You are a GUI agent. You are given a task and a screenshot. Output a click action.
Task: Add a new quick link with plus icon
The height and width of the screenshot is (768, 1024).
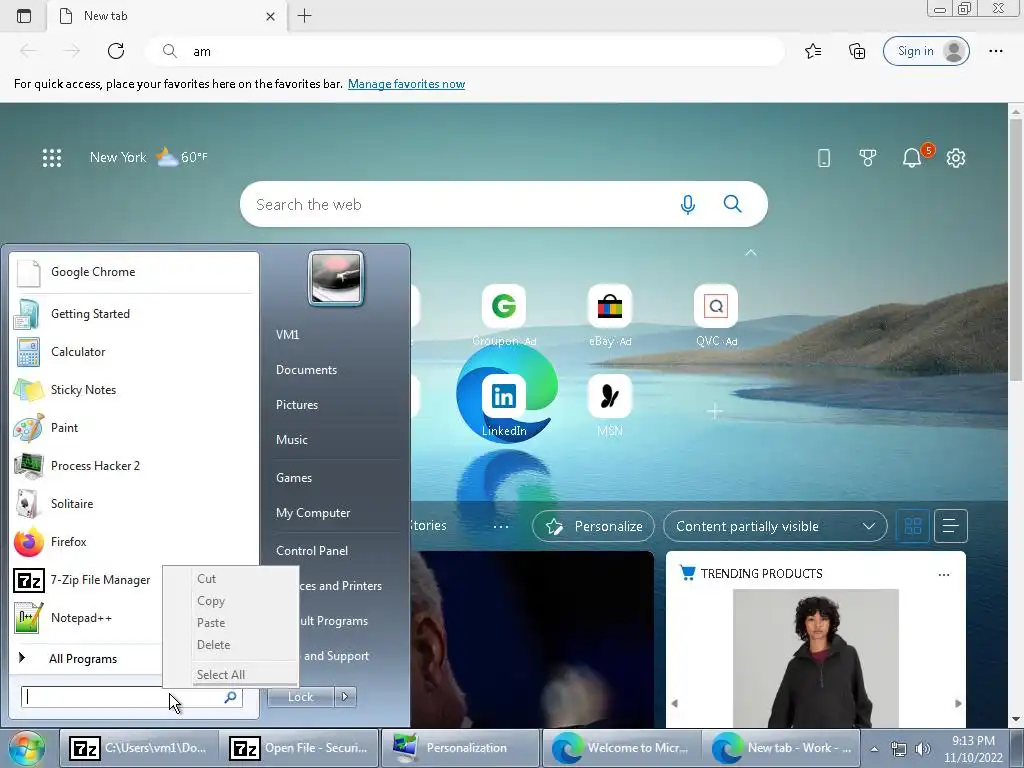(715, 411)
